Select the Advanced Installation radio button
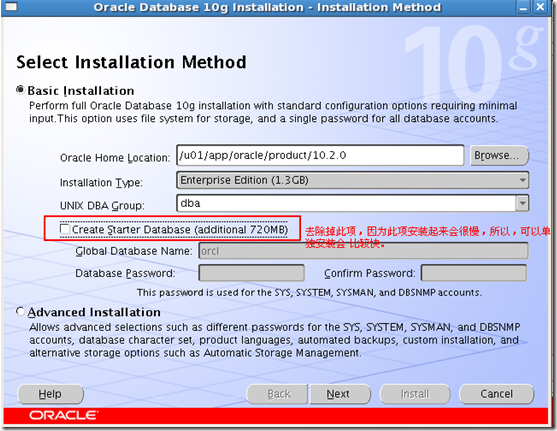 pos(21,312)
